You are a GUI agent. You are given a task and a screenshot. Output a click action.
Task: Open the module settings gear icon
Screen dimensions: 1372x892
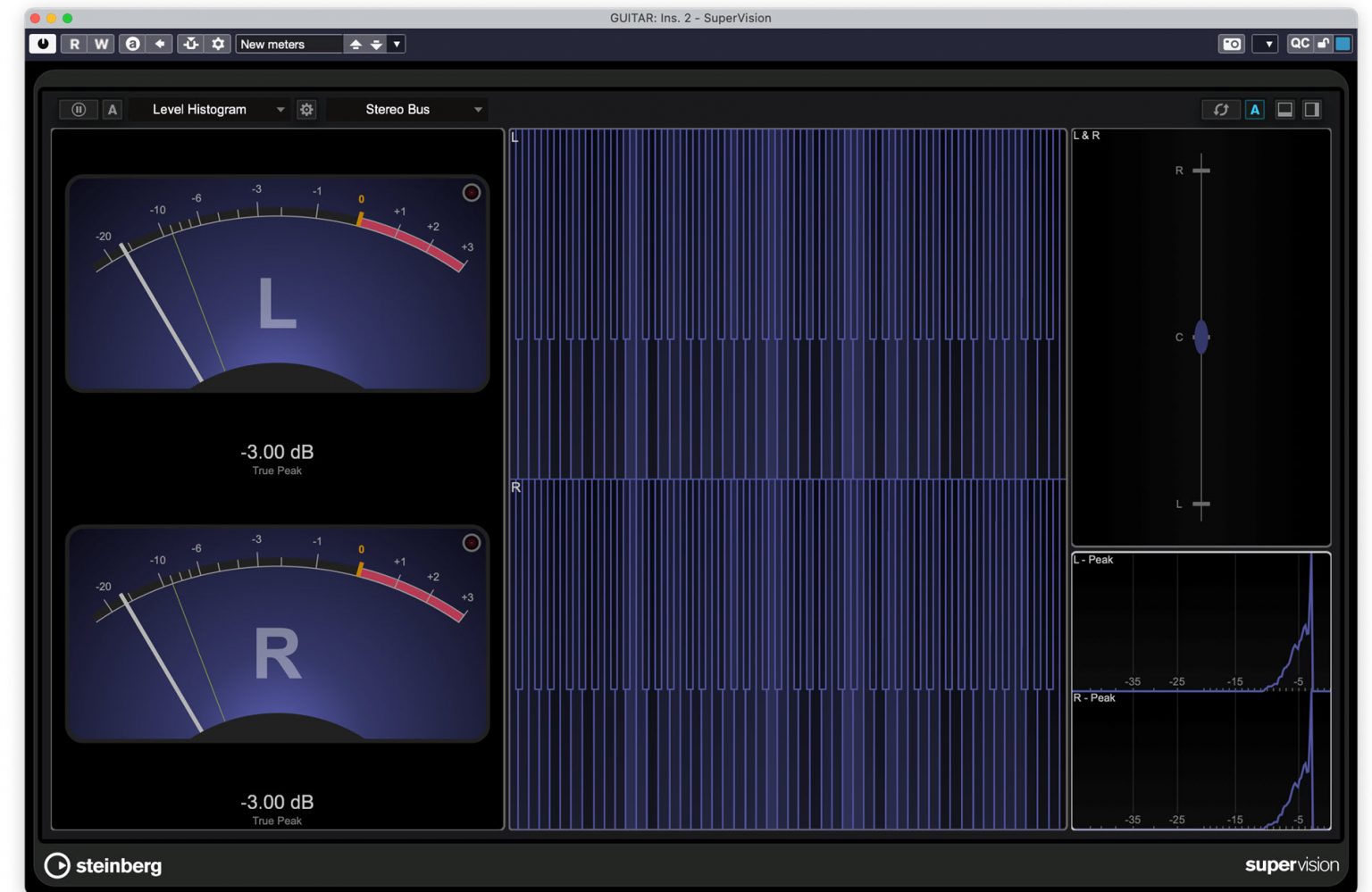(306, 109)
